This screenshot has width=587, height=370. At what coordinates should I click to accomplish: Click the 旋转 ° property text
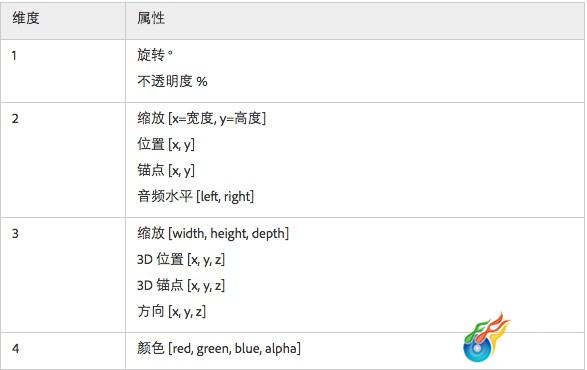coord(155,55)
